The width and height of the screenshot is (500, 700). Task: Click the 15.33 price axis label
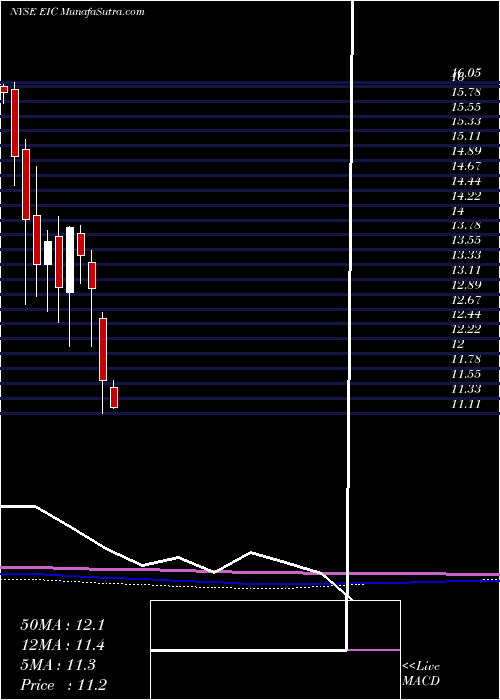pyautogui.click(x=466, y=122)
